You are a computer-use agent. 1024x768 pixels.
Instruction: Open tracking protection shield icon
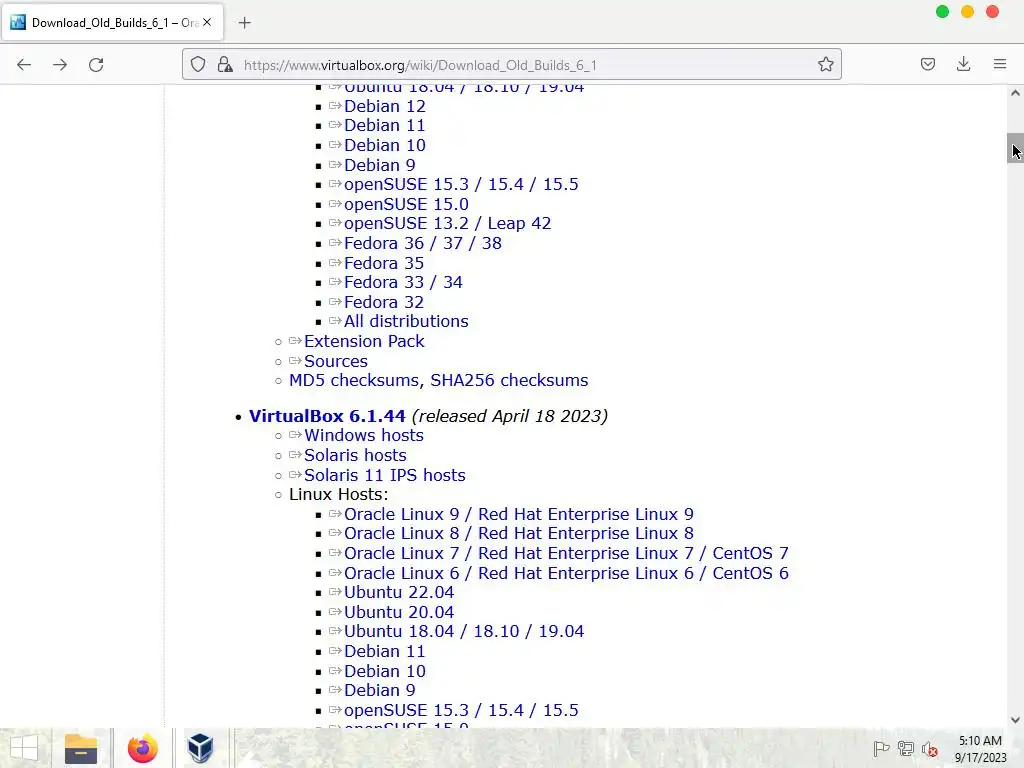pyautogui.click(x=198, y=65)
